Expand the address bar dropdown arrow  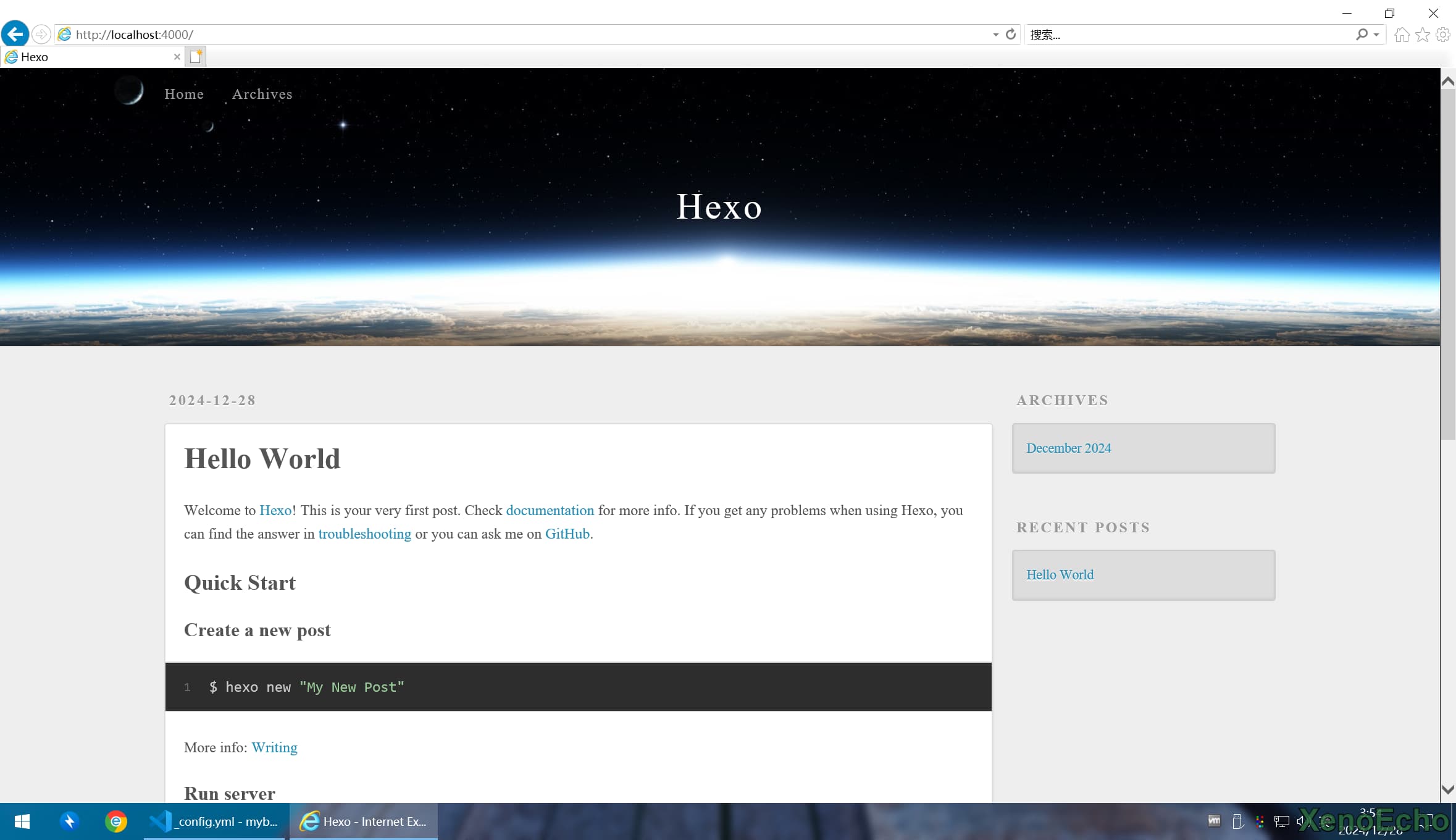coord(995,35)
